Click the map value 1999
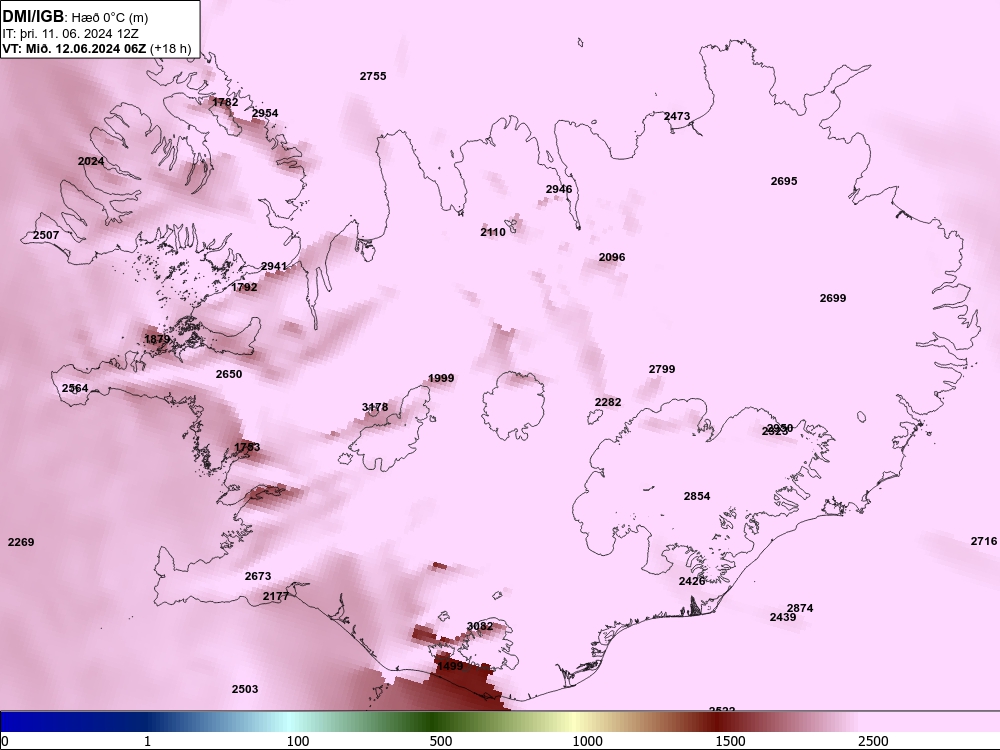Viewport: 1000px width, 750px height. 441,378
